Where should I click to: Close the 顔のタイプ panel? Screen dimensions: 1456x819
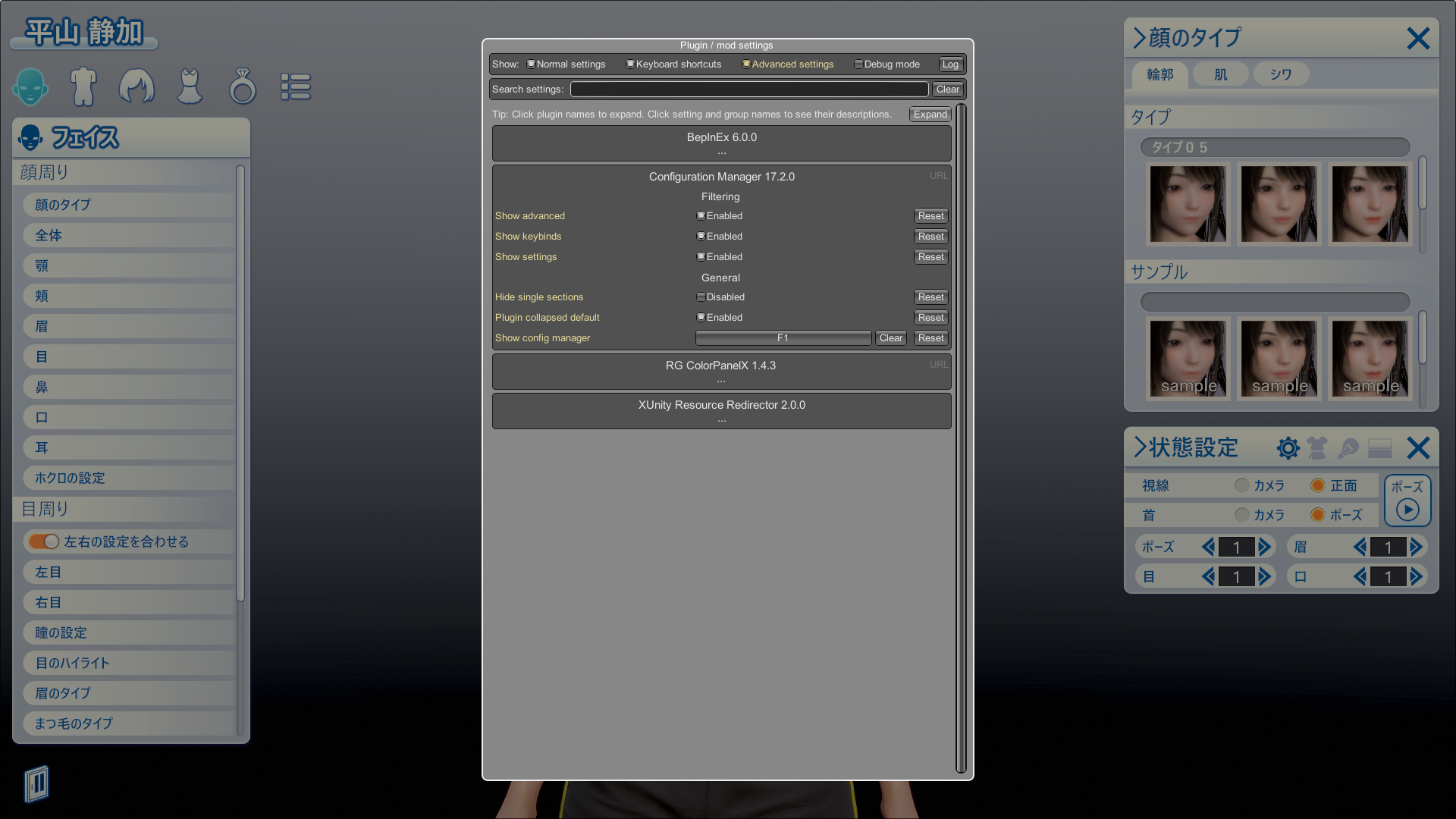click(1418, 38)
